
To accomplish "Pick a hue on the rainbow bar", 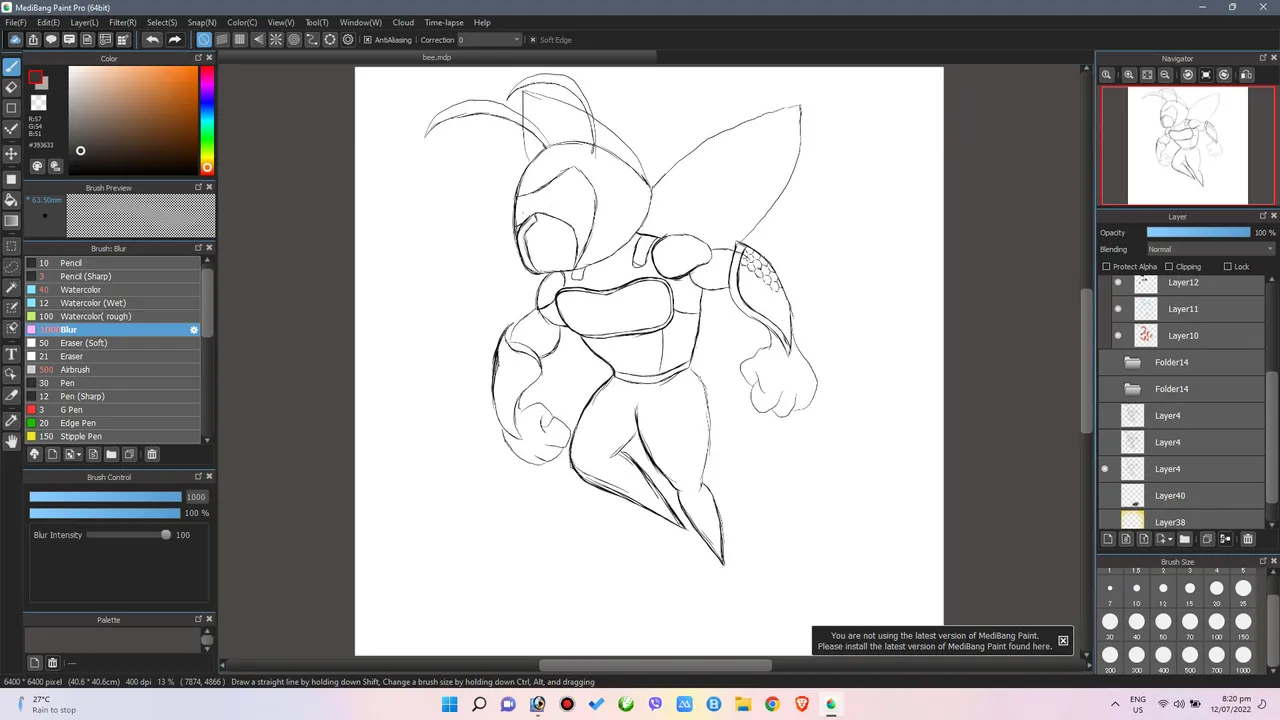I will click(207, 120).
